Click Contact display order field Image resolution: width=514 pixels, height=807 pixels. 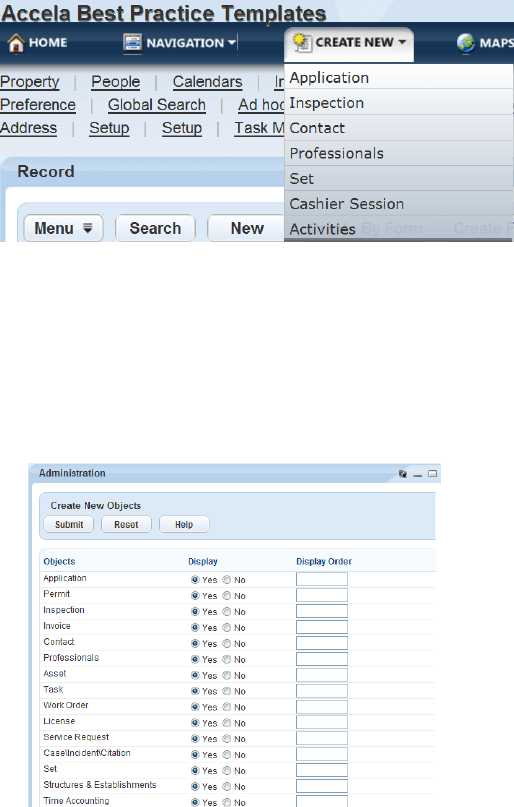(322, 643)
